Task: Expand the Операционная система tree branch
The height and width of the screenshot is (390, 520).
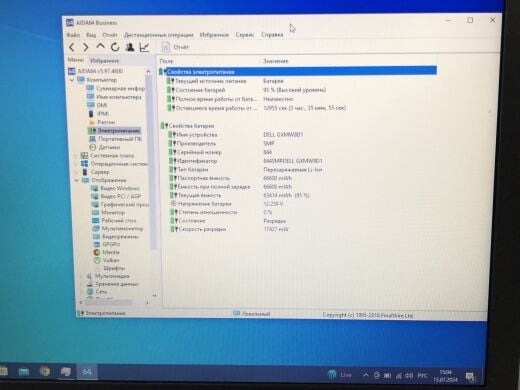Action: 76,164
